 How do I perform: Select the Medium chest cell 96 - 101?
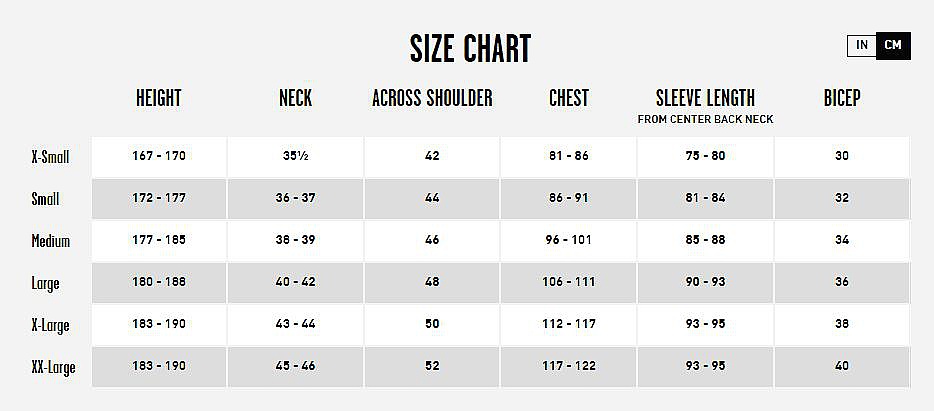(569, 240)
